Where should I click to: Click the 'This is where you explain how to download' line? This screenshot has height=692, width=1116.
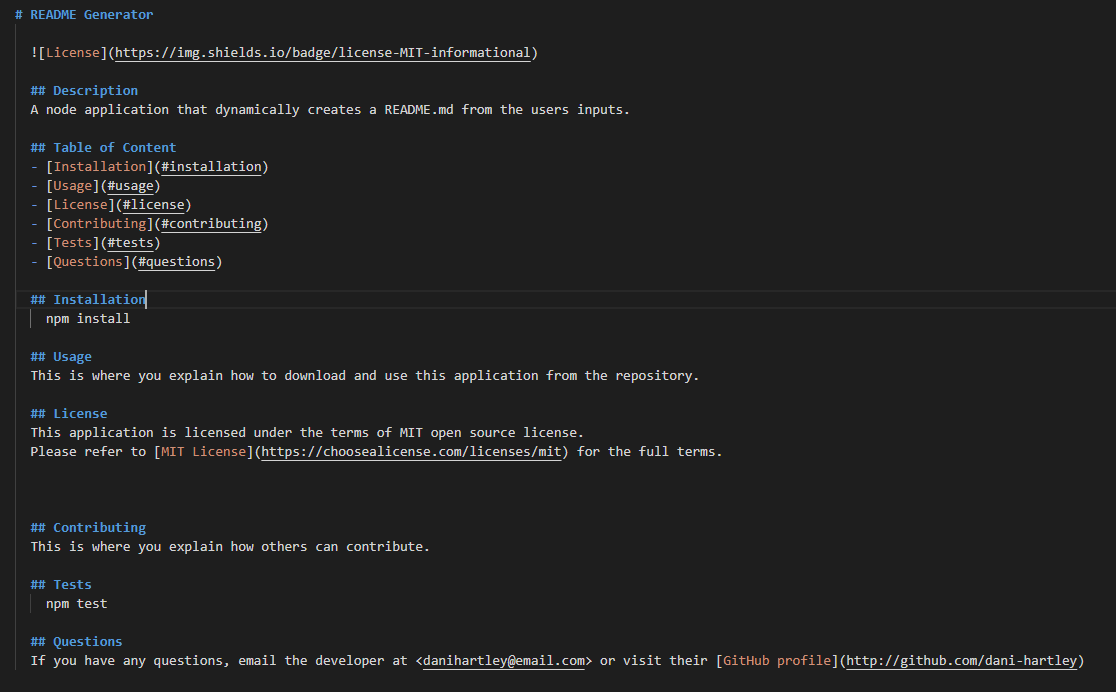364,376
